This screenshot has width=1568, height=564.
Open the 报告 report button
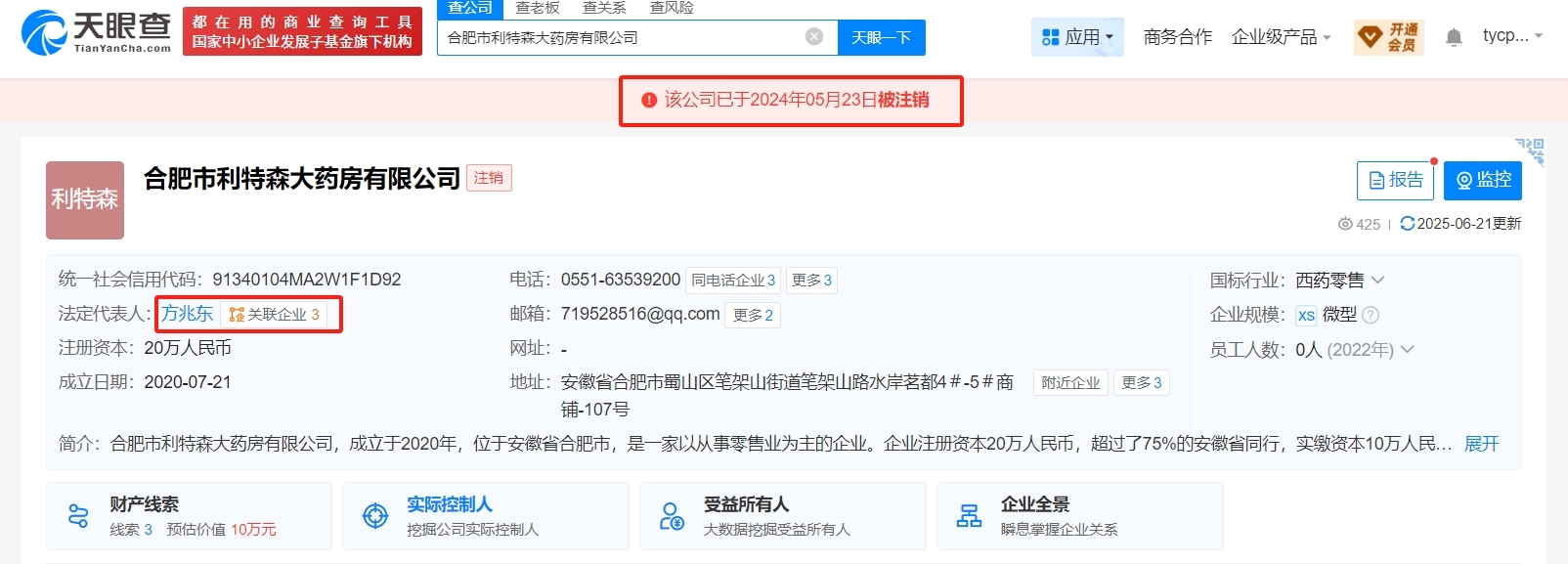coord(1395,181)
